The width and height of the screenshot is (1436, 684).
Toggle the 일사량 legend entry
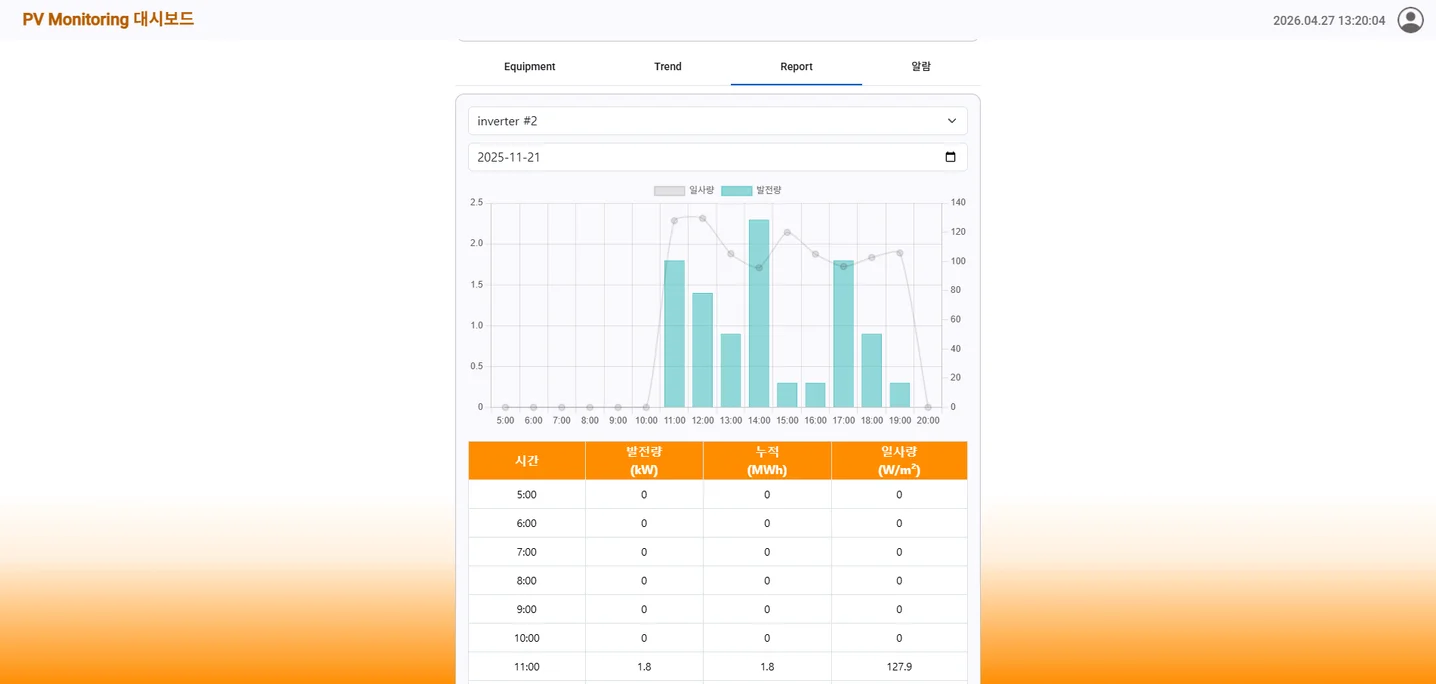684,190
